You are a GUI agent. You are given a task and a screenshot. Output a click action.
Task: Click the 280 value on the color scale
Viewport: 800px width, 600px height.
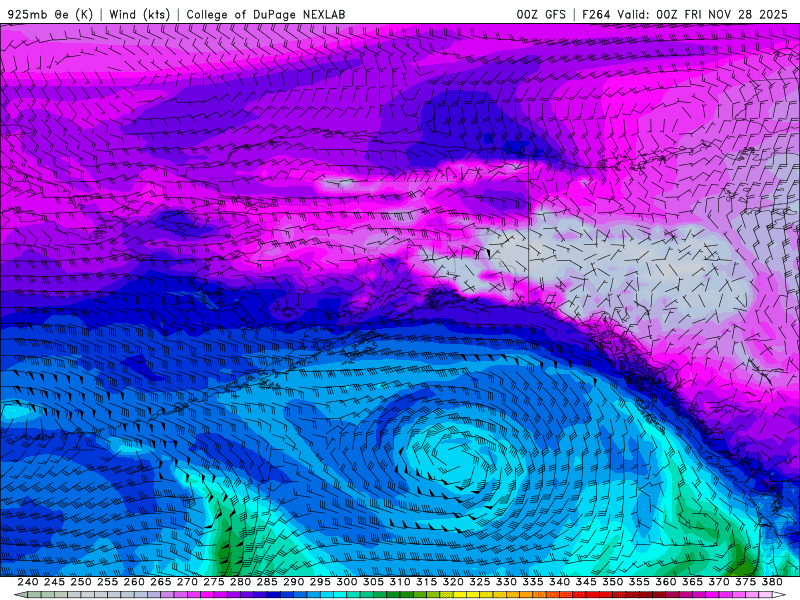coord(240,582)
